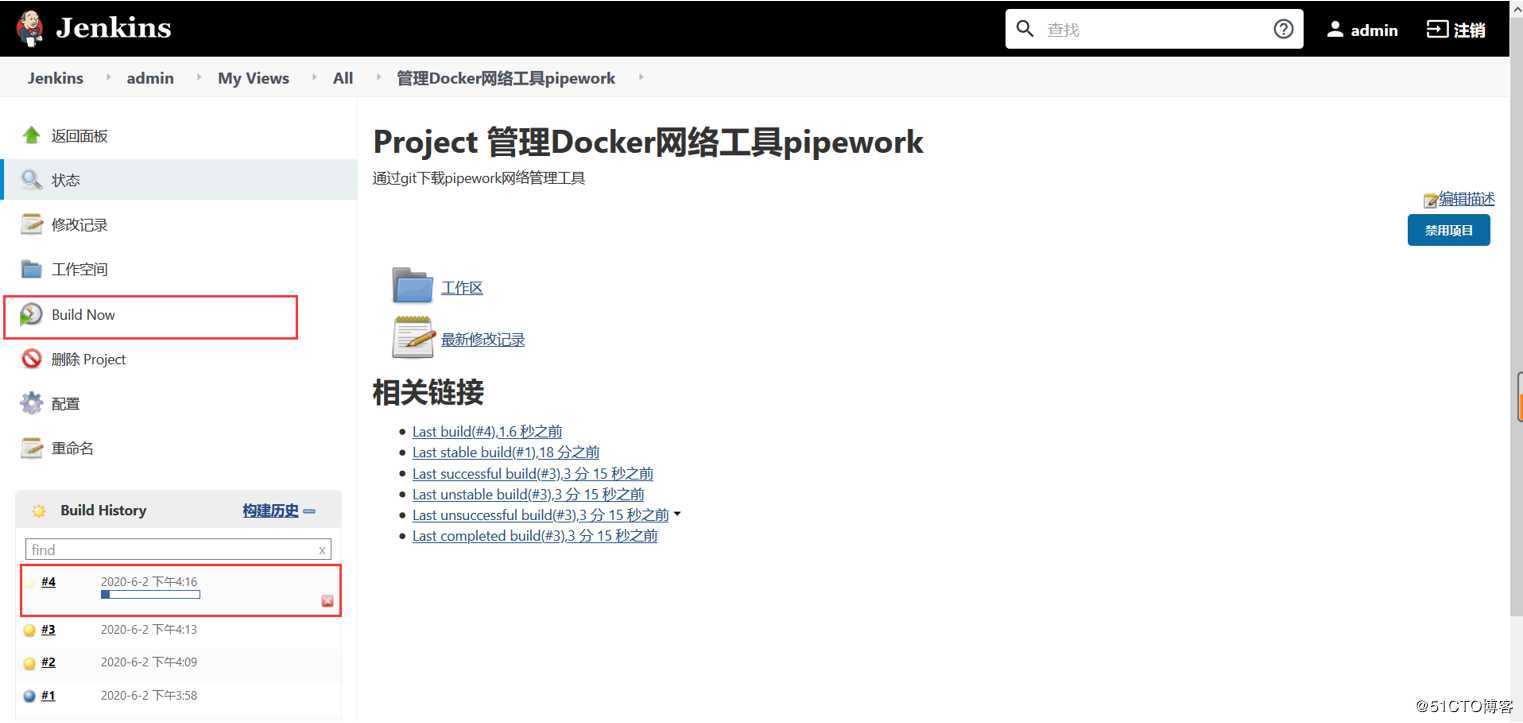1523x723 pixels.
Task: Click the admin user icon
Action: [1335, 29]
